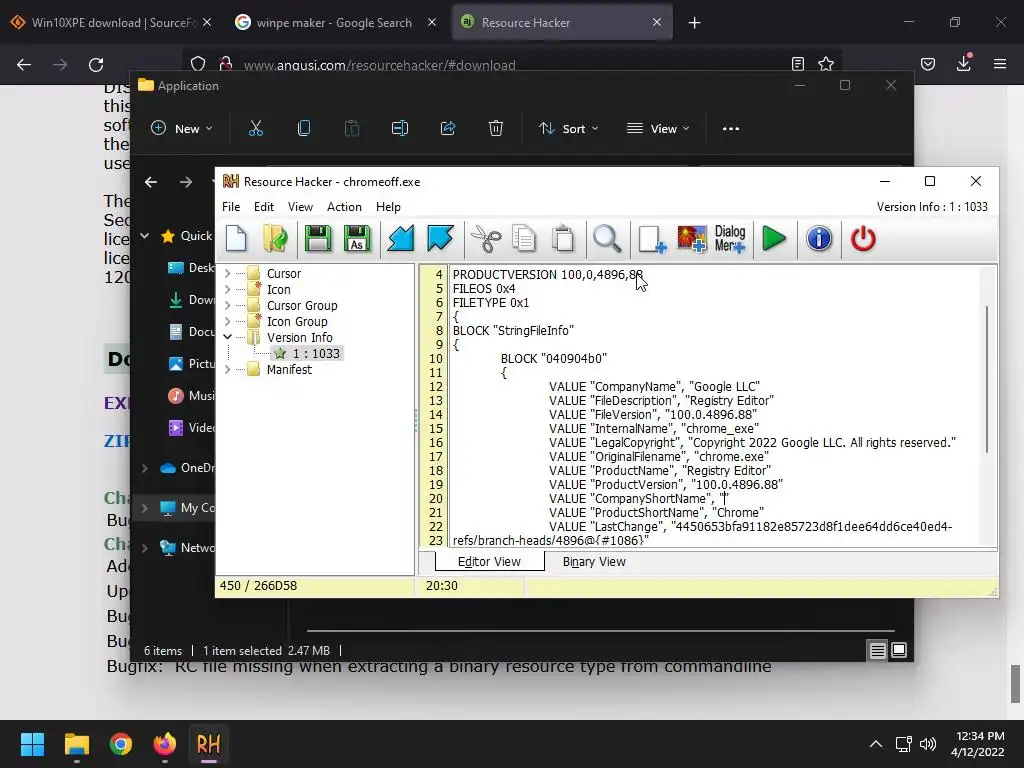Open the Help menu in Resource Hacker

click(388, 207)
